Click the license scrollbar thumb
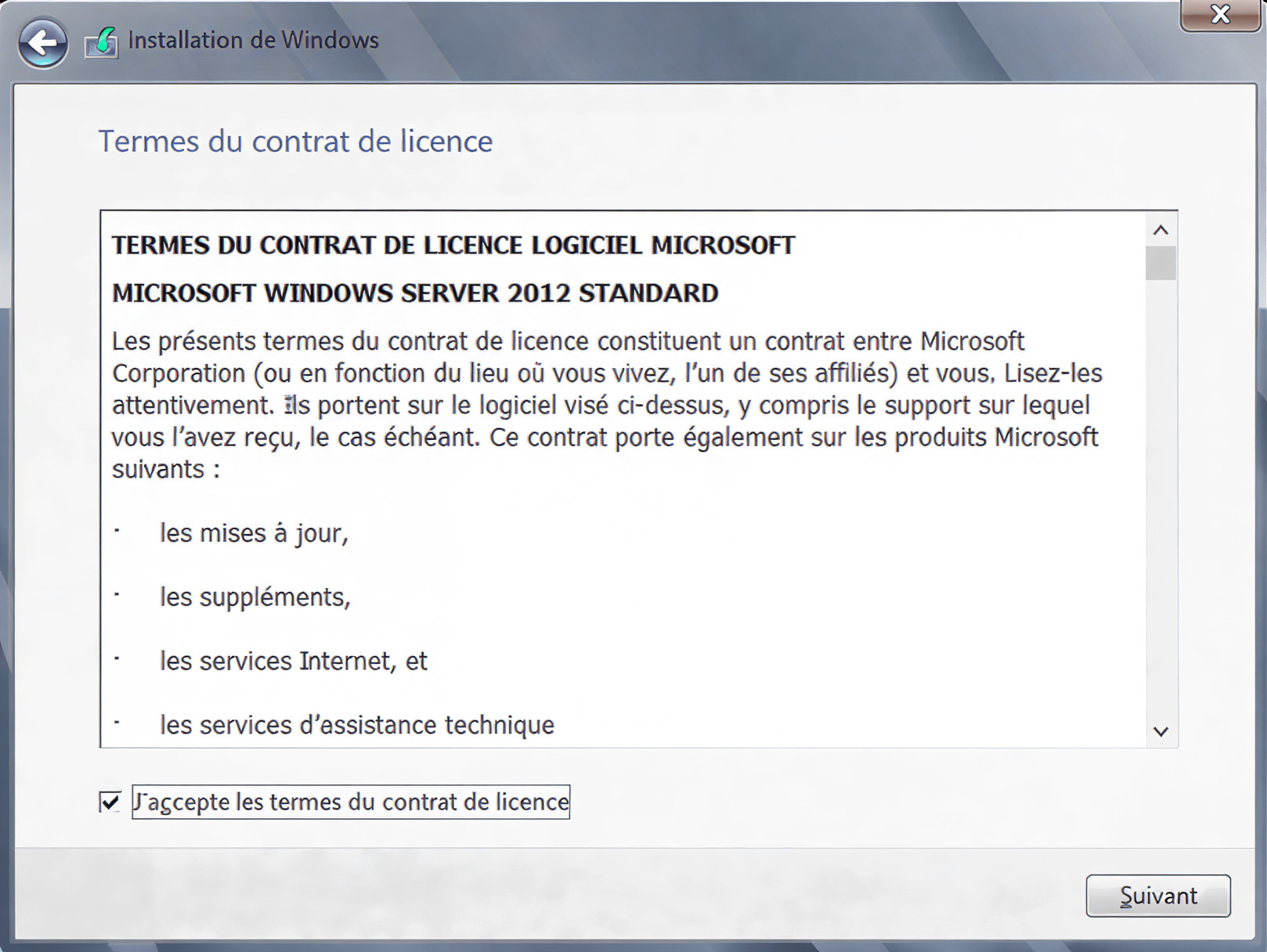 pyautogui.click(x=1161, y=263)
